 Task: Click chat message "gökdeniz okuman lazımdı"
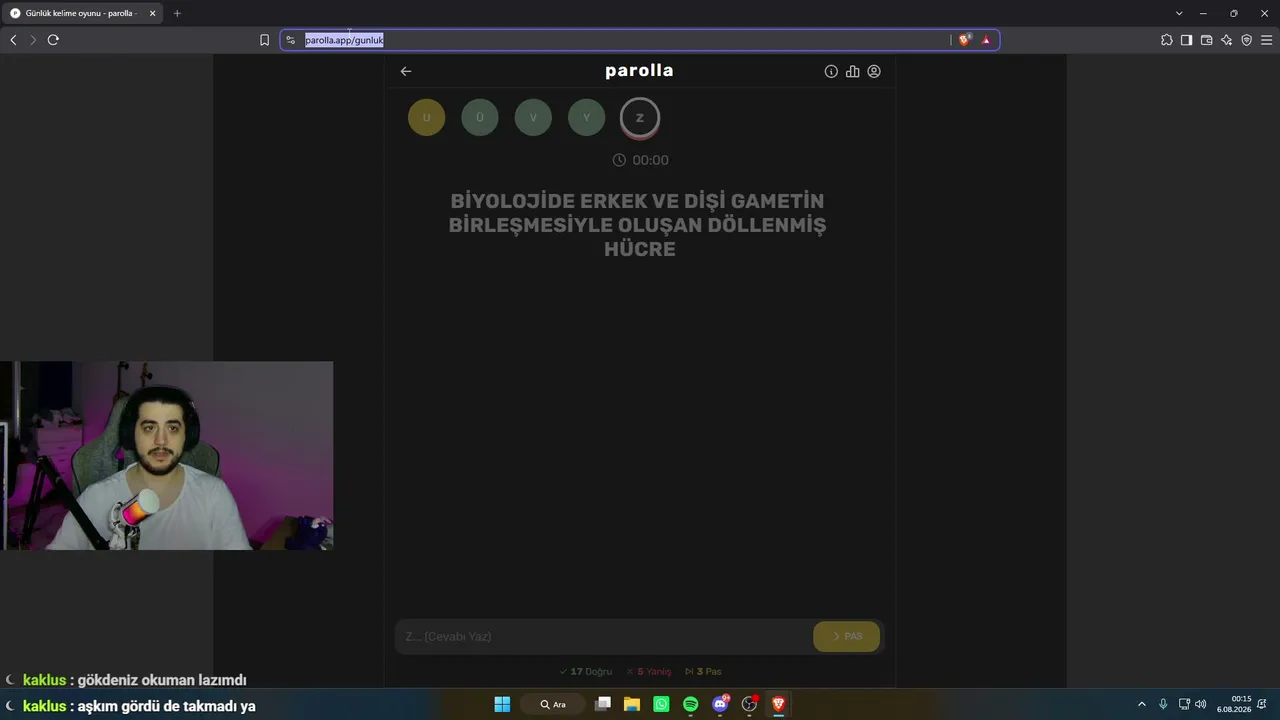(x=162, y=680)
